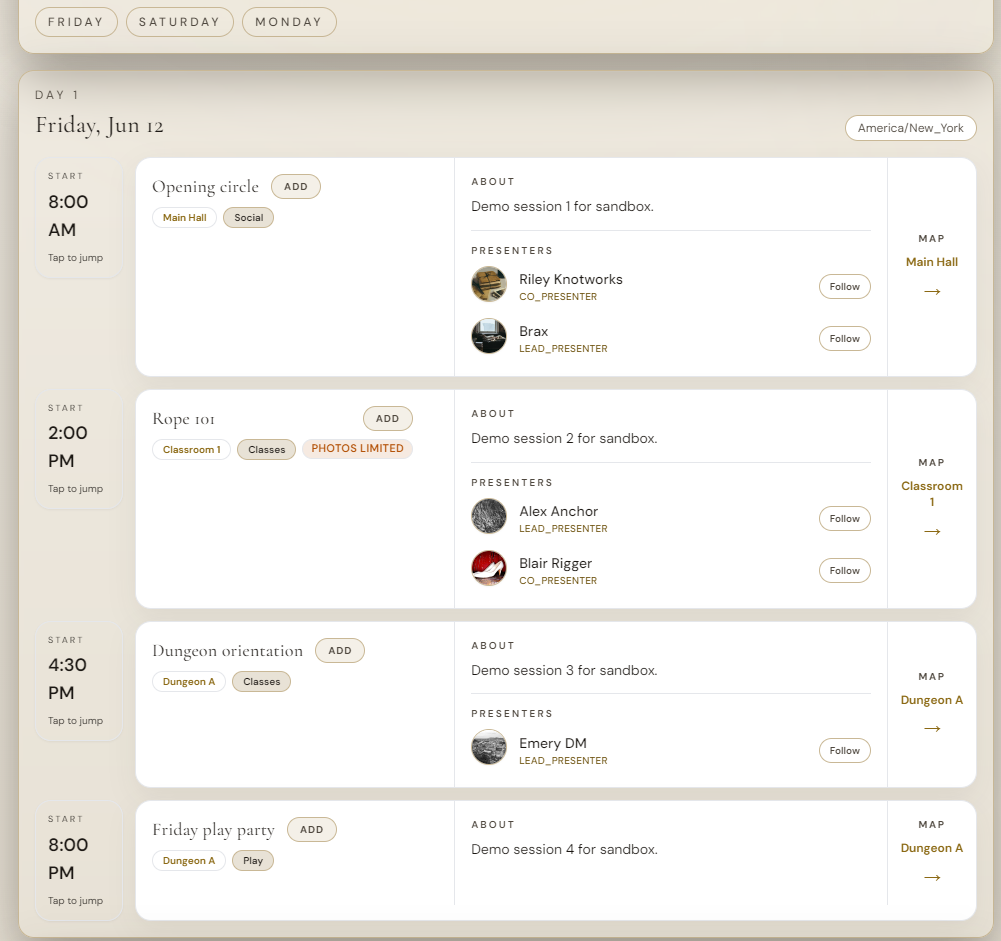Click the Riley Knotworks presenter name

(x=571, y=279)
